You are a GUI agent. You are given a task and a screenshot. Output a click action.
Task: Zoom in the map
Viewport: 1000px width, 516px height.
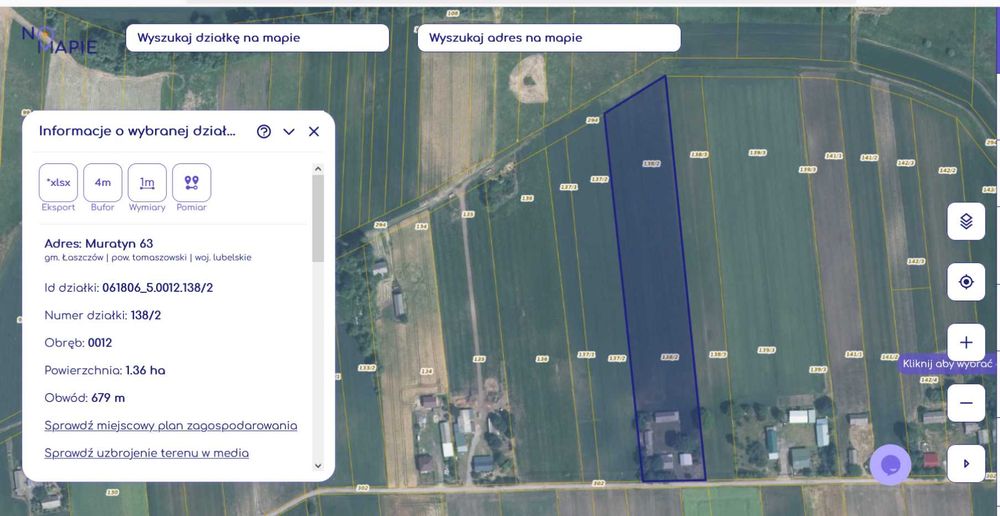(x=966, y=343)
